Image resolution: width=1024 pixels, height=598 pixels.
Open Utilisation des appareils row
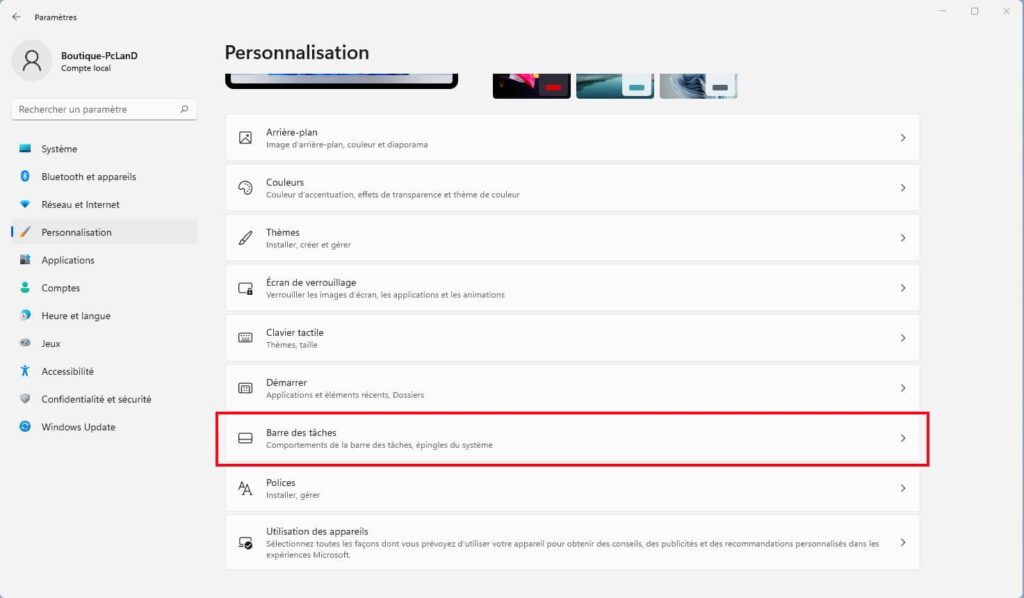[572, 542]
